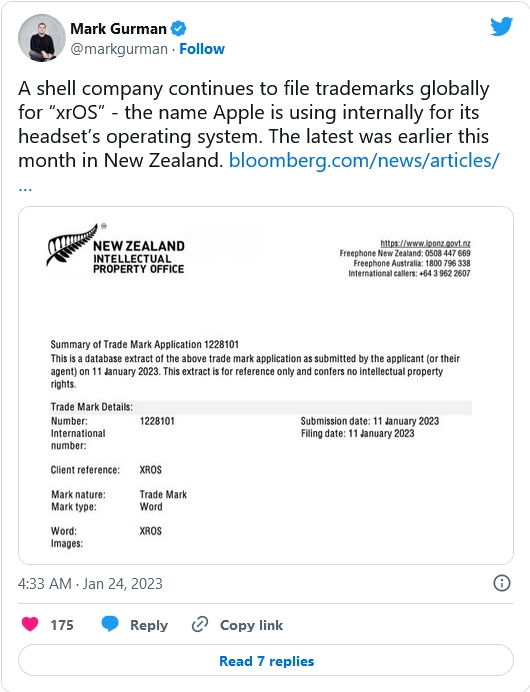
Task: Click the Copy link text
Action: click(252, 625)
